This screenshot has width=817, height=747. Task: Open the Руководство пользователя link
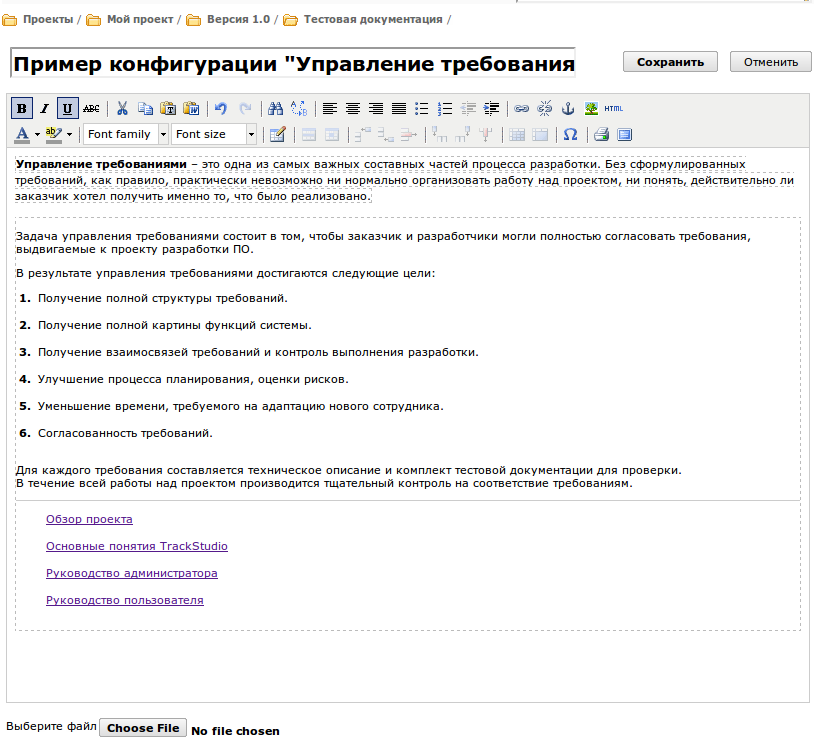point(125,601)
